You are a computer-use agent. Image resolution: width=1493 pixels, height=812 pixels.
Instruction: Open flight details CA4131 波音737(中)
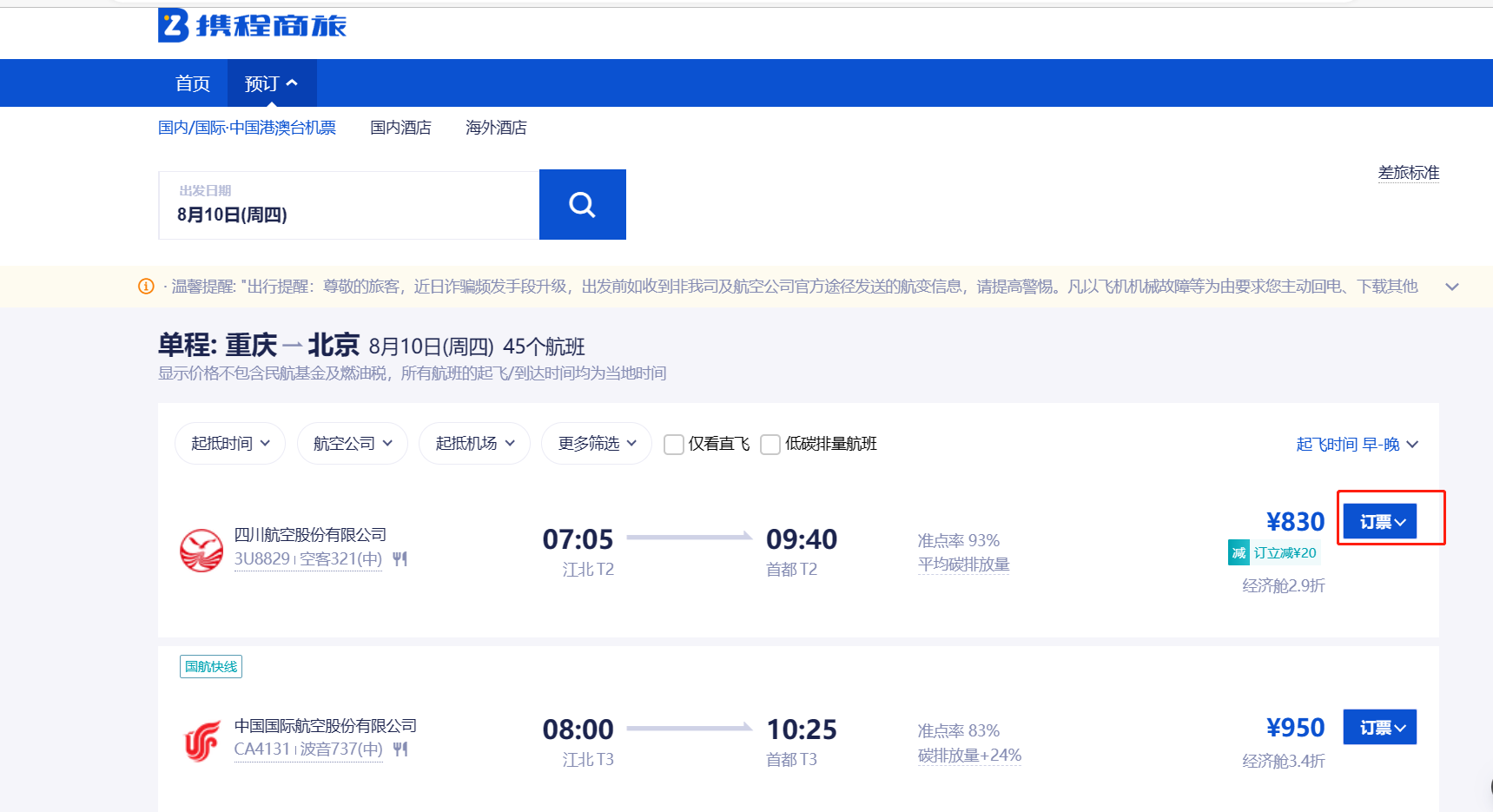308,749
